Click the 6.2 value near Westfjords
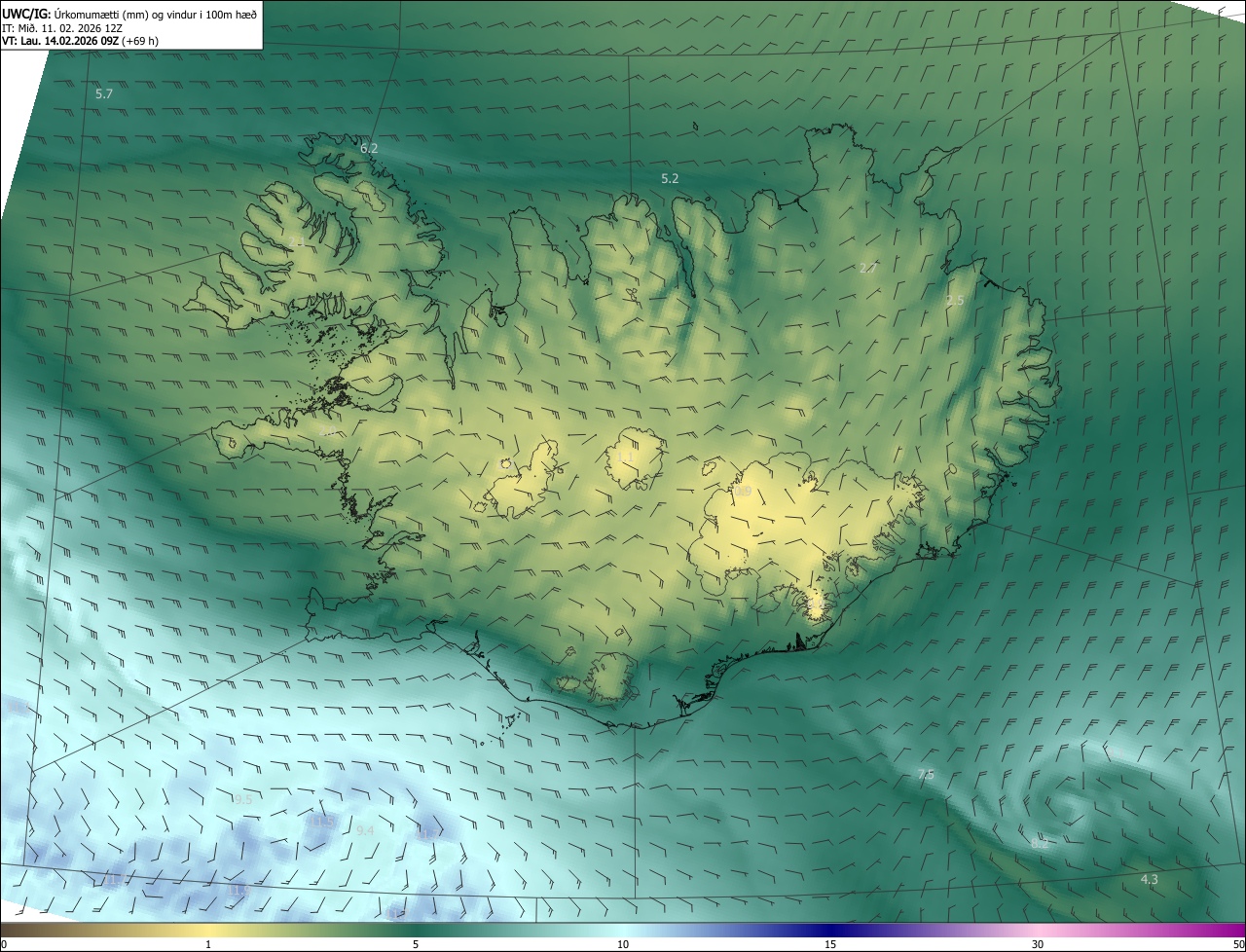Image resolution: width=1246 pixels, height=952 pixels. pyautogui.click(x=368, y=149)
